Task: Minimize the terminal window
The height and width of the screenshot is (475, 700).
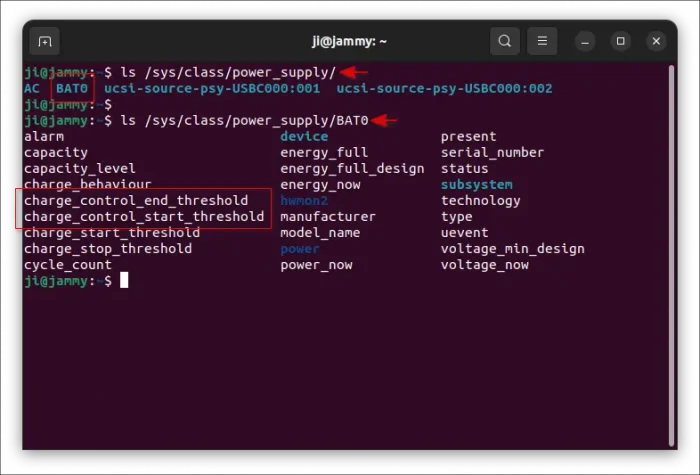Action: tap(586, 41)
